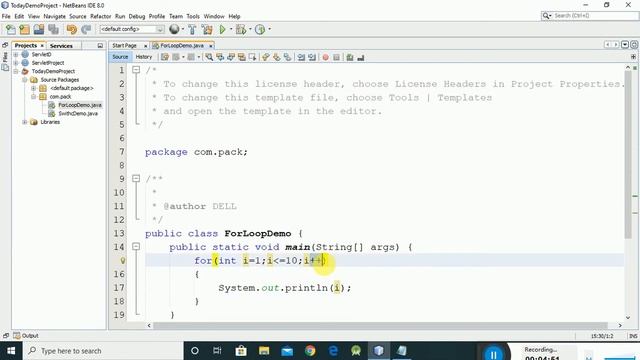This screenshot has height=360, width=640.
Task: Open the default config combo box
Action: click(132, 29)
